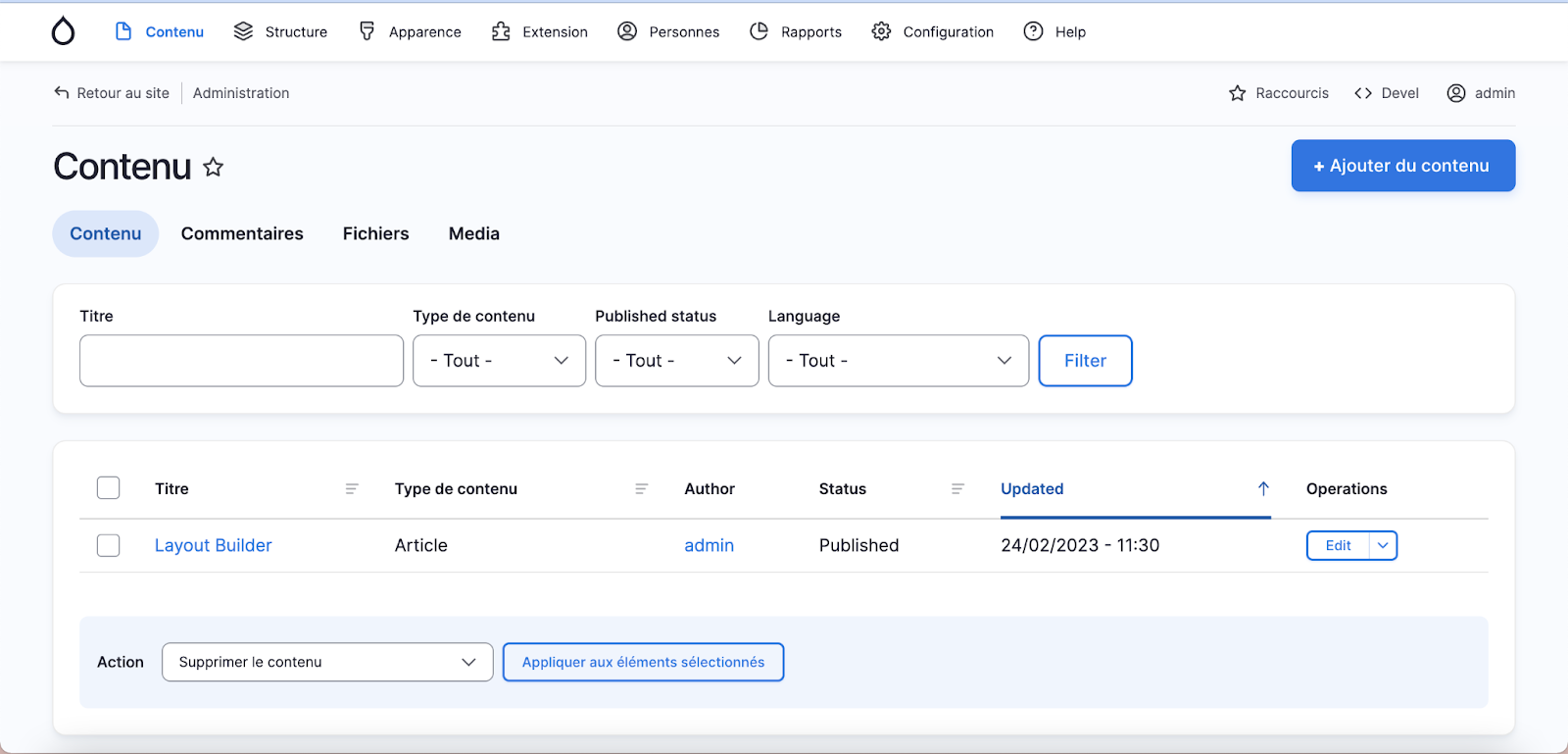The height and width of the screenshot is (754, 1568).
Task: Expand the Type de contenu filter dropdown
Action: coord(499,361)
